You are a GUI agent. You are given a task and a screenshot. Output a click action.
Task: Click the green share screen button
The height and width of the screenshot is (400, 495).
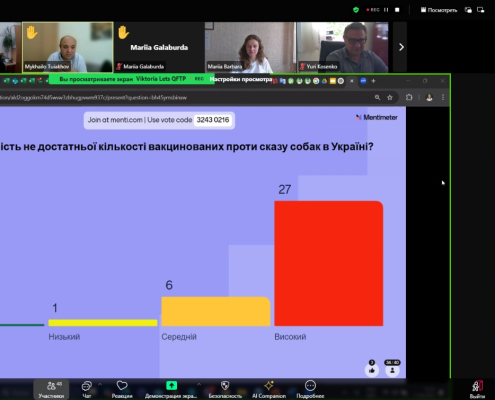tap(171, 386)
